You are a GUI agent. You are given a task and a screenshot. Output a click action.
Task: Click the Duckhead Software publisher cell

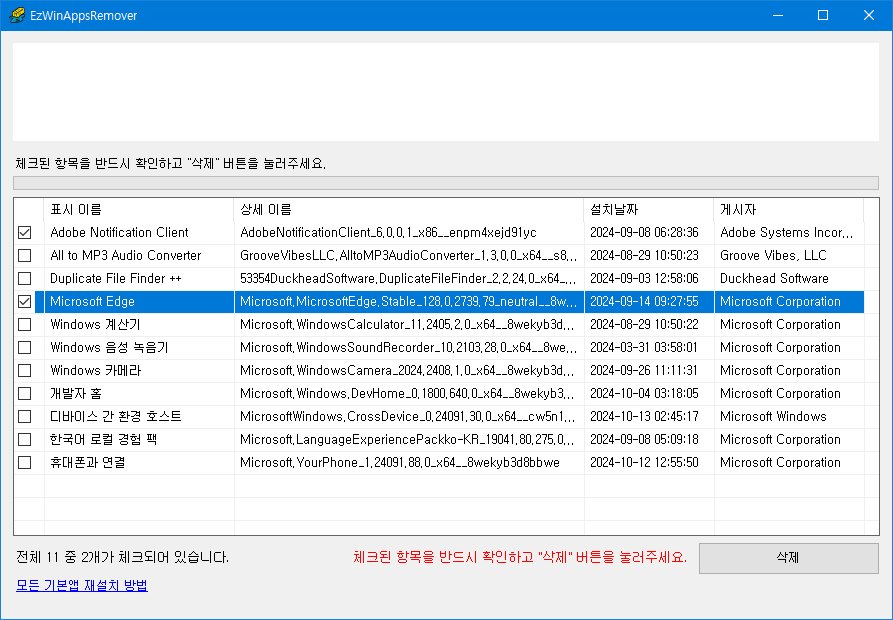[774, 278]
